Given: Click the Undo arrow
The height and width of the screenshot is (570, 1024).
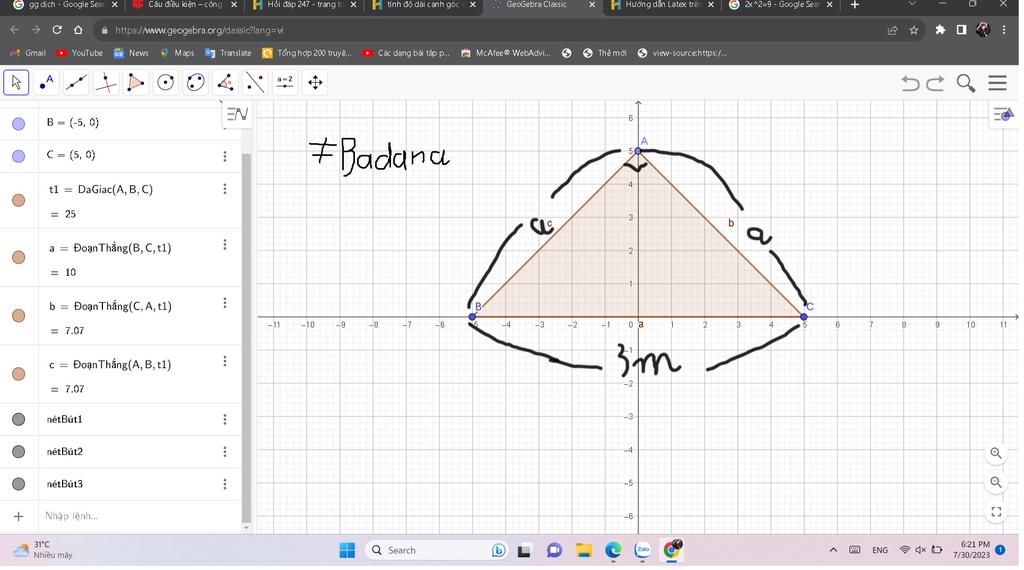Looking at the screenshot, I should point(910,83).
